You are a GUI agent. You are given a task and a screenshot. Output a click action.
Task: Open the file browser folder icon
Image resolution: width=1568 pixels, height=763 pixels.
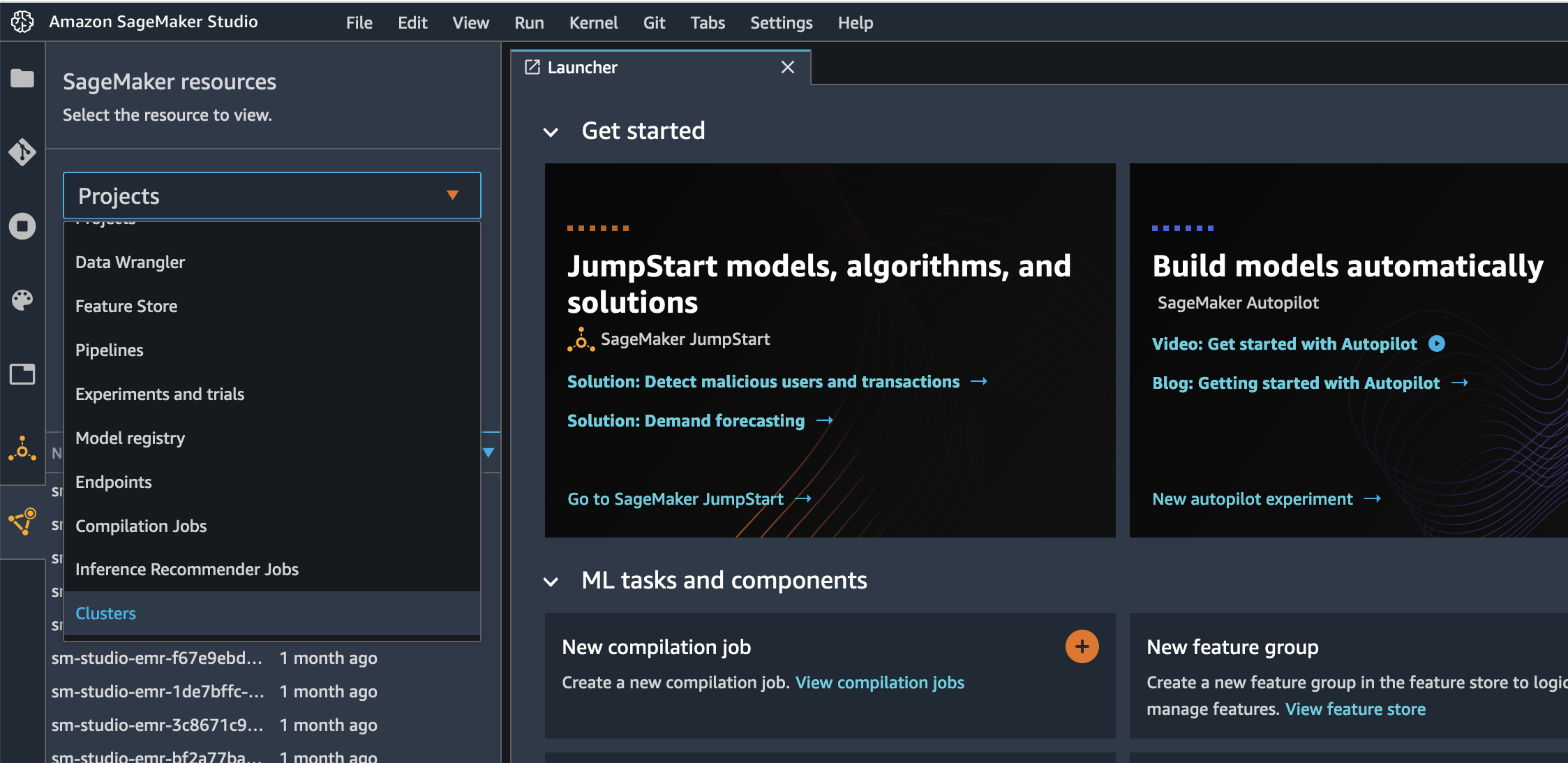(22, 78)
